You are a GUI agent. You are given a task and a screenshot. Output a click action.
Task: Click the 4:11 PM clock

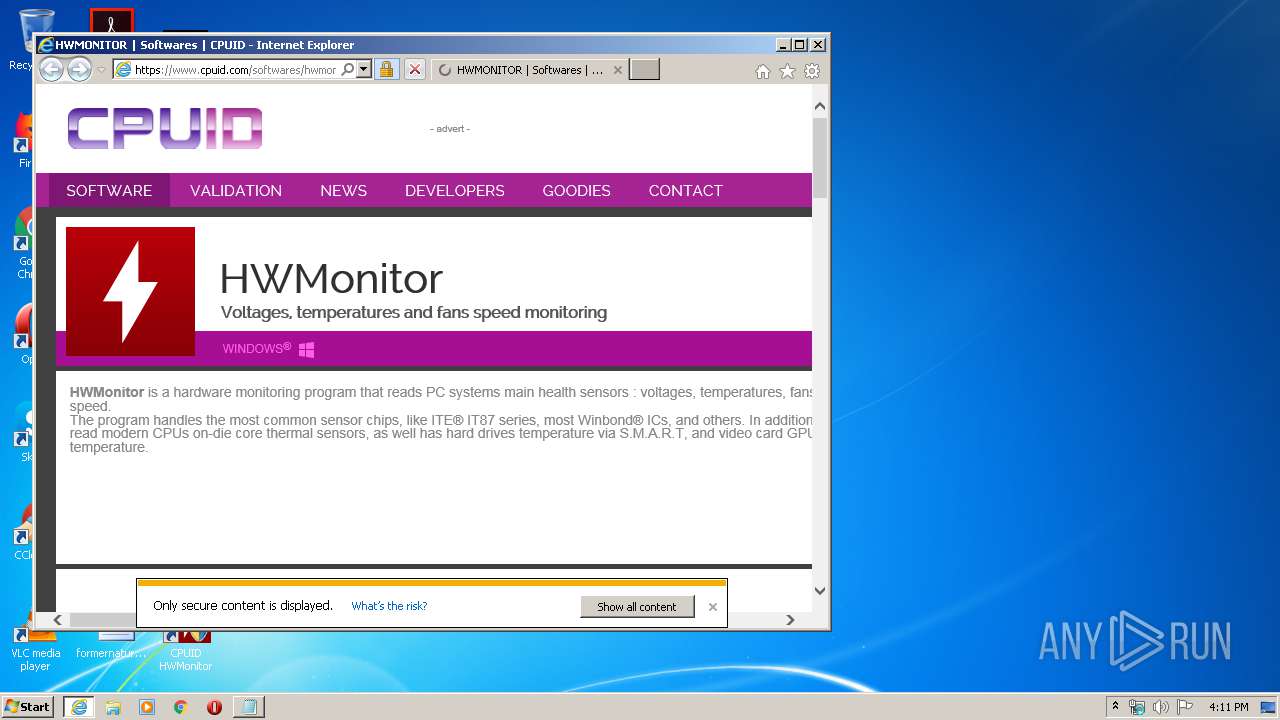tap(1228, 707)
